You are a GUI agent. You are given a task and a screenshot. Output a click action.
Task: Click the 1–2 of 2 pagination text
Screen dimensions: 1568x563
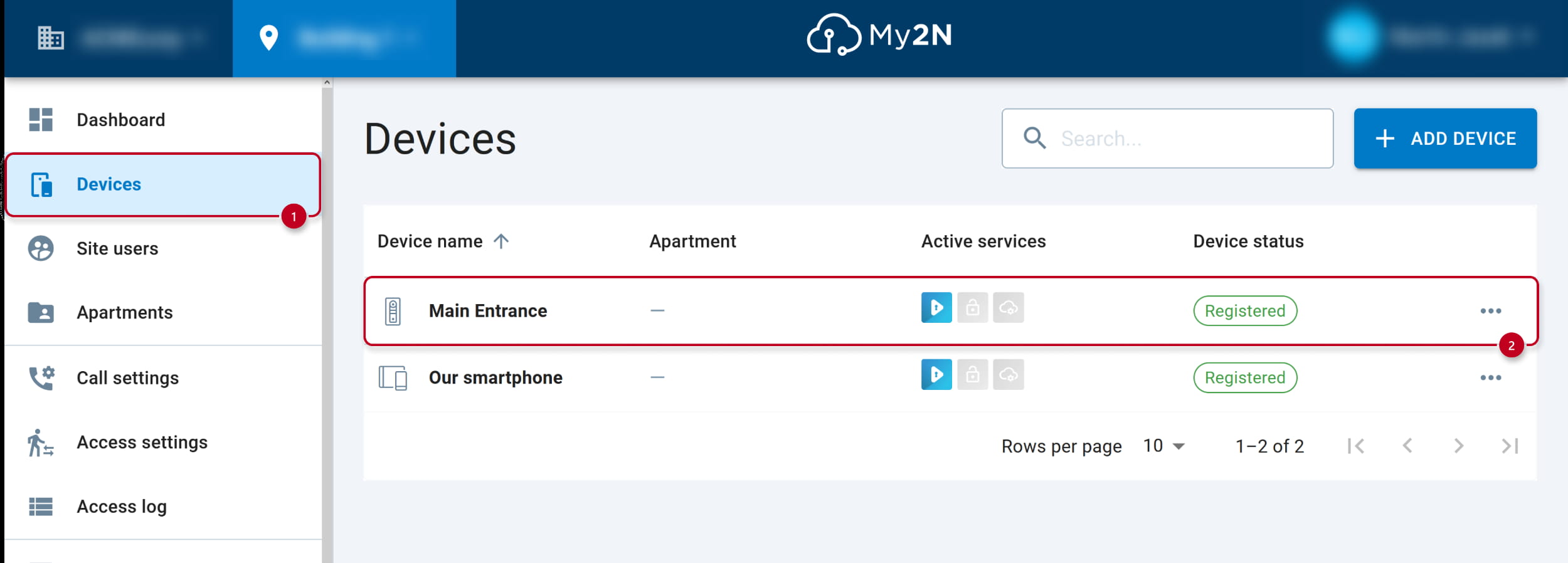pos(1269,446)
